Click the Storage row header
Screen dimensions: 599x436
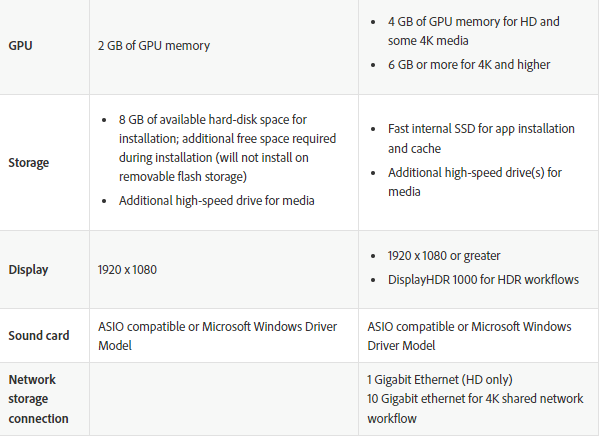(29, 162)
